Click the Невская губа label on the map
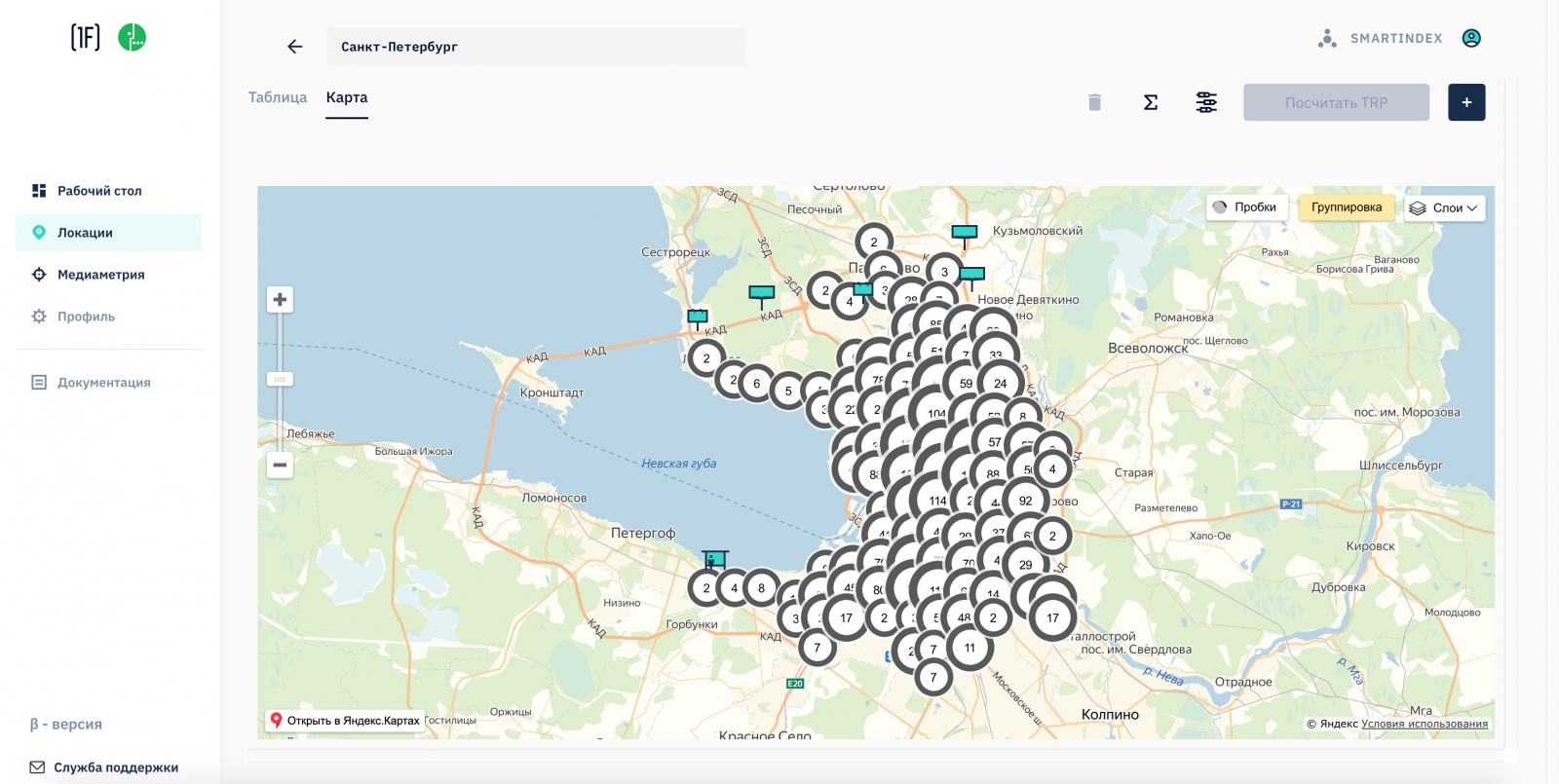This screenshot has height=784, width=1559. point(679,464)
